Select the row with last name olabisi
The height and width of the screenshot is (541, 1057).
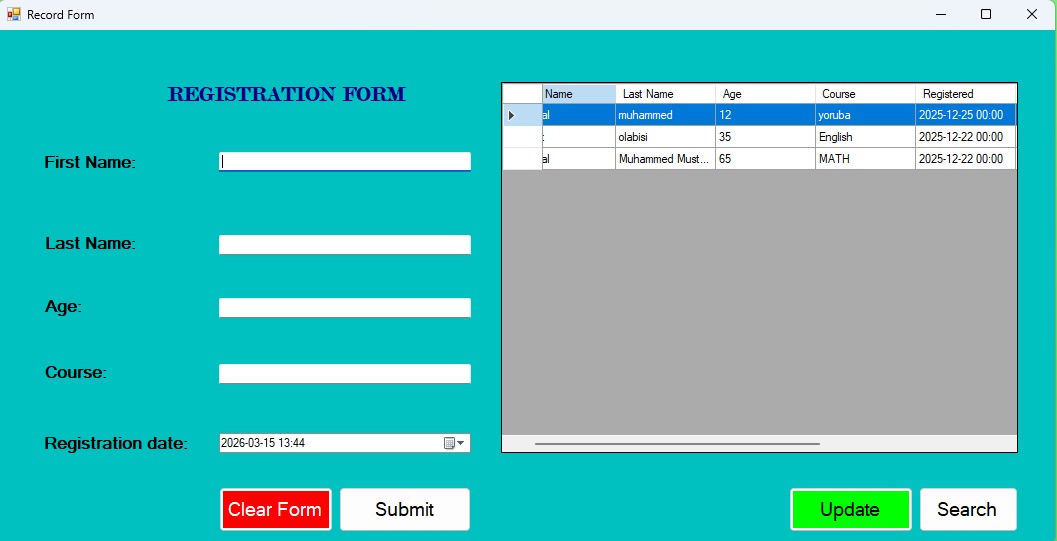[x=664, y=137]
